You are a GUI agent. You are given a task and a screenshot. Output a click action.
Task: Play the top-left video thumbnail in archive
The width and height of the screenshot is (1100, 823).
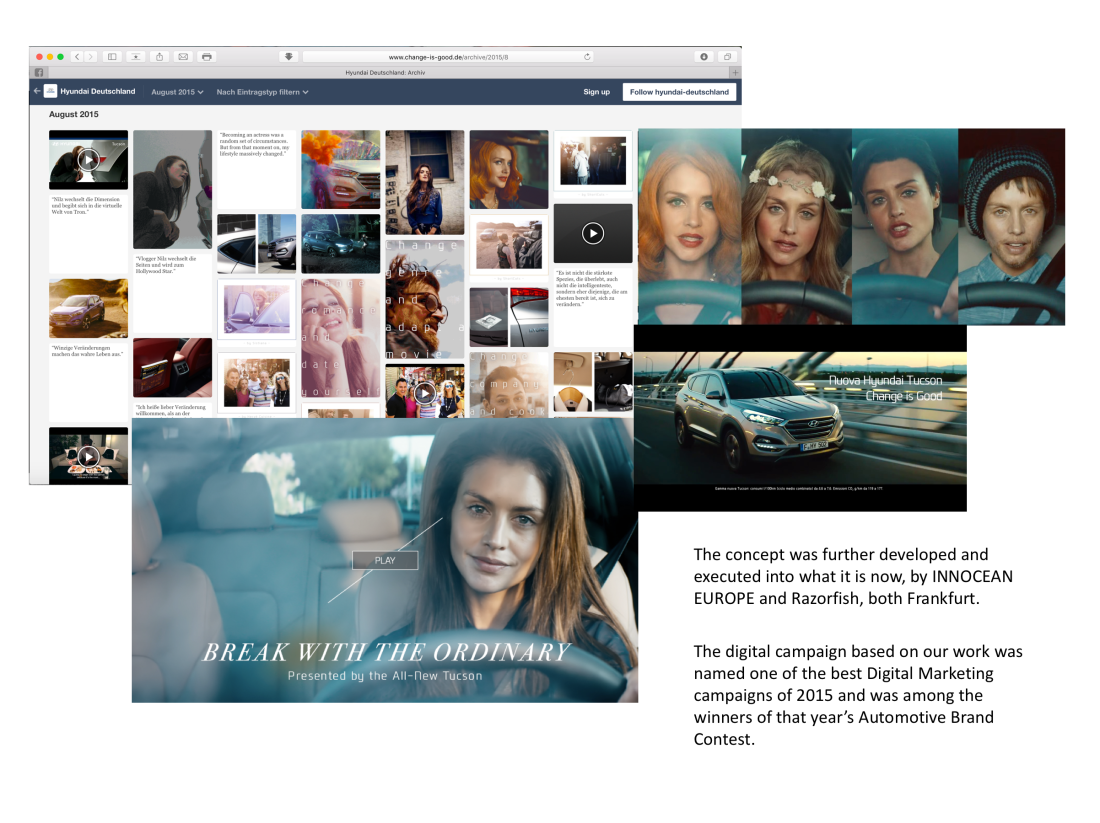pos(89,159)
